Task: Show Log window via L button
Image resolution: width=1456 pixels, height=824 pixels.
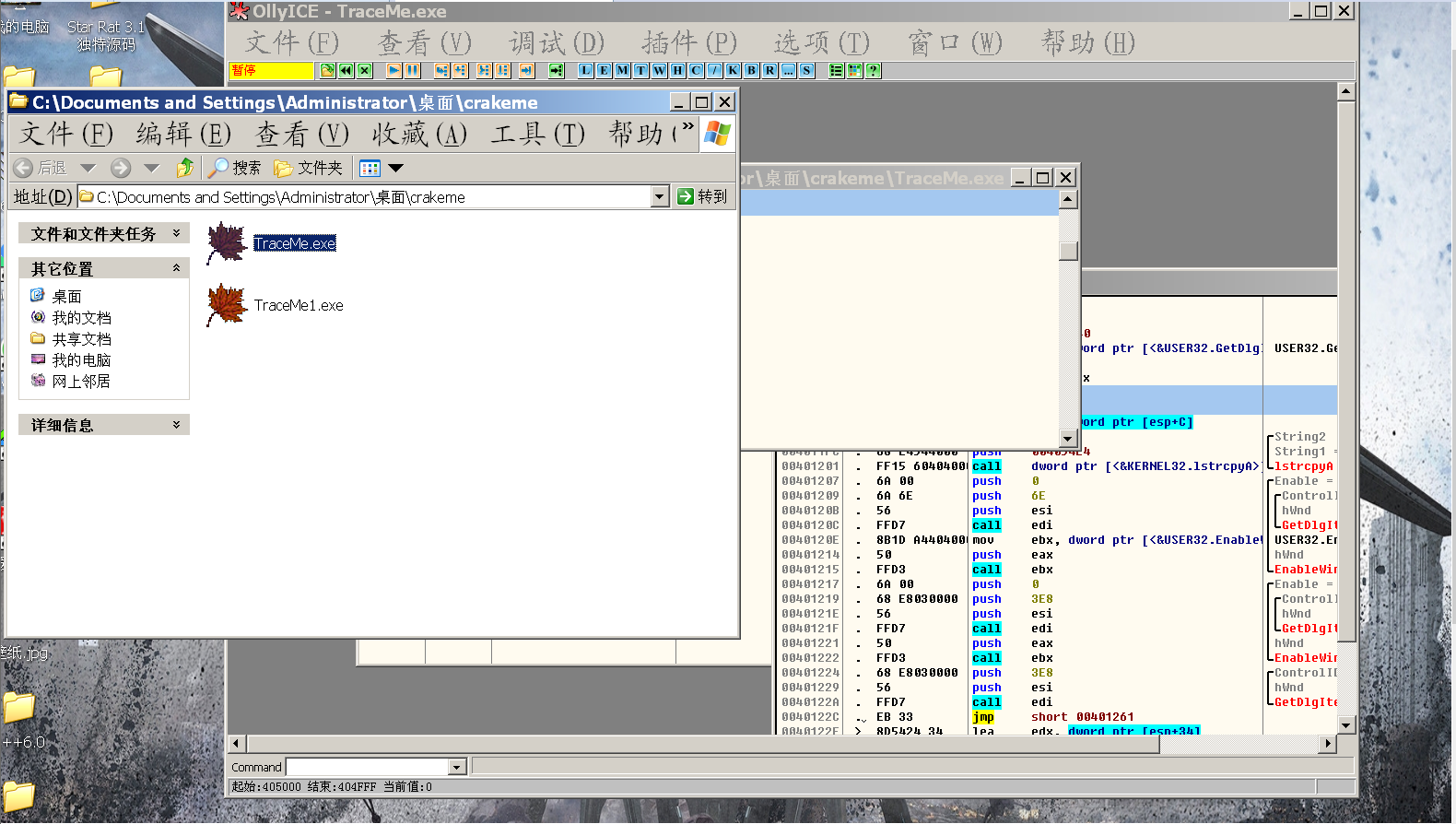Action: (585, 70)
